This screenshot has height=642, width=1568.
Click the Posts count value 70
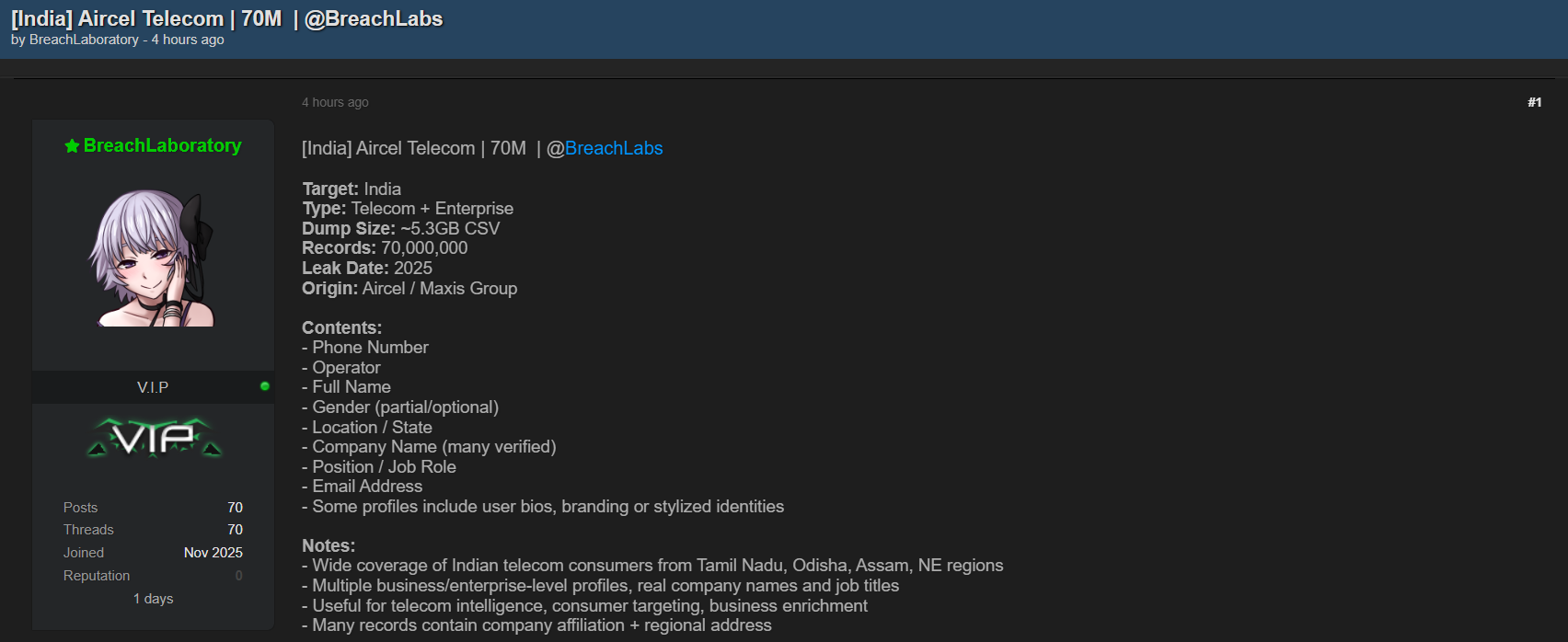click(x=235, y=508)
